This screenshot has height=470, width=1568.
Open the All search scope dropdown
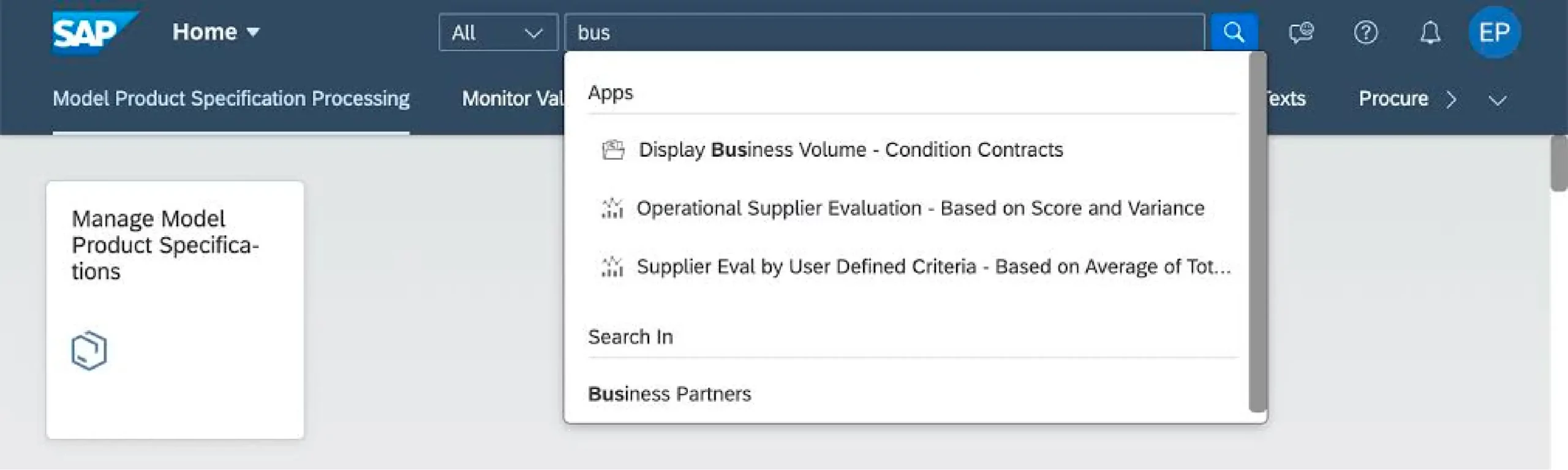(x=497, y=32)
